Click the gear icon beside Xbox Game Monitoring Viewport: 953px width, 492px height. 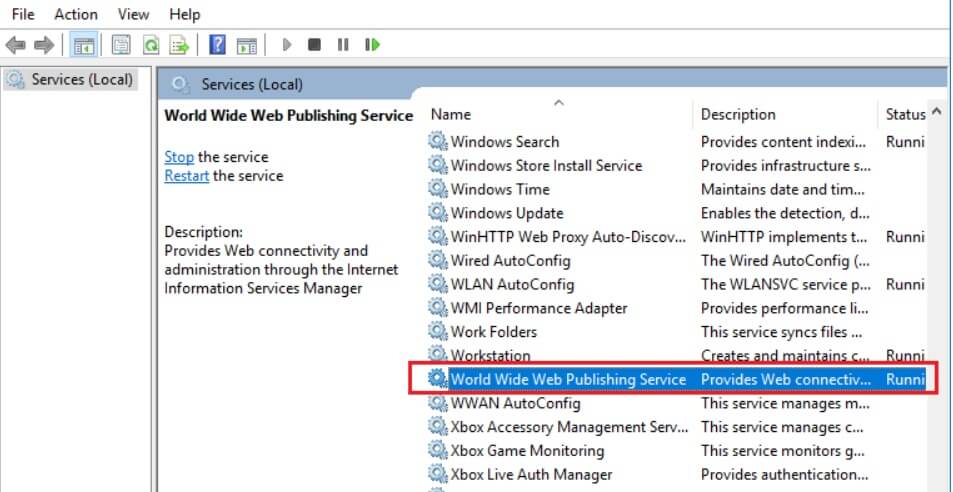(438, 450)
